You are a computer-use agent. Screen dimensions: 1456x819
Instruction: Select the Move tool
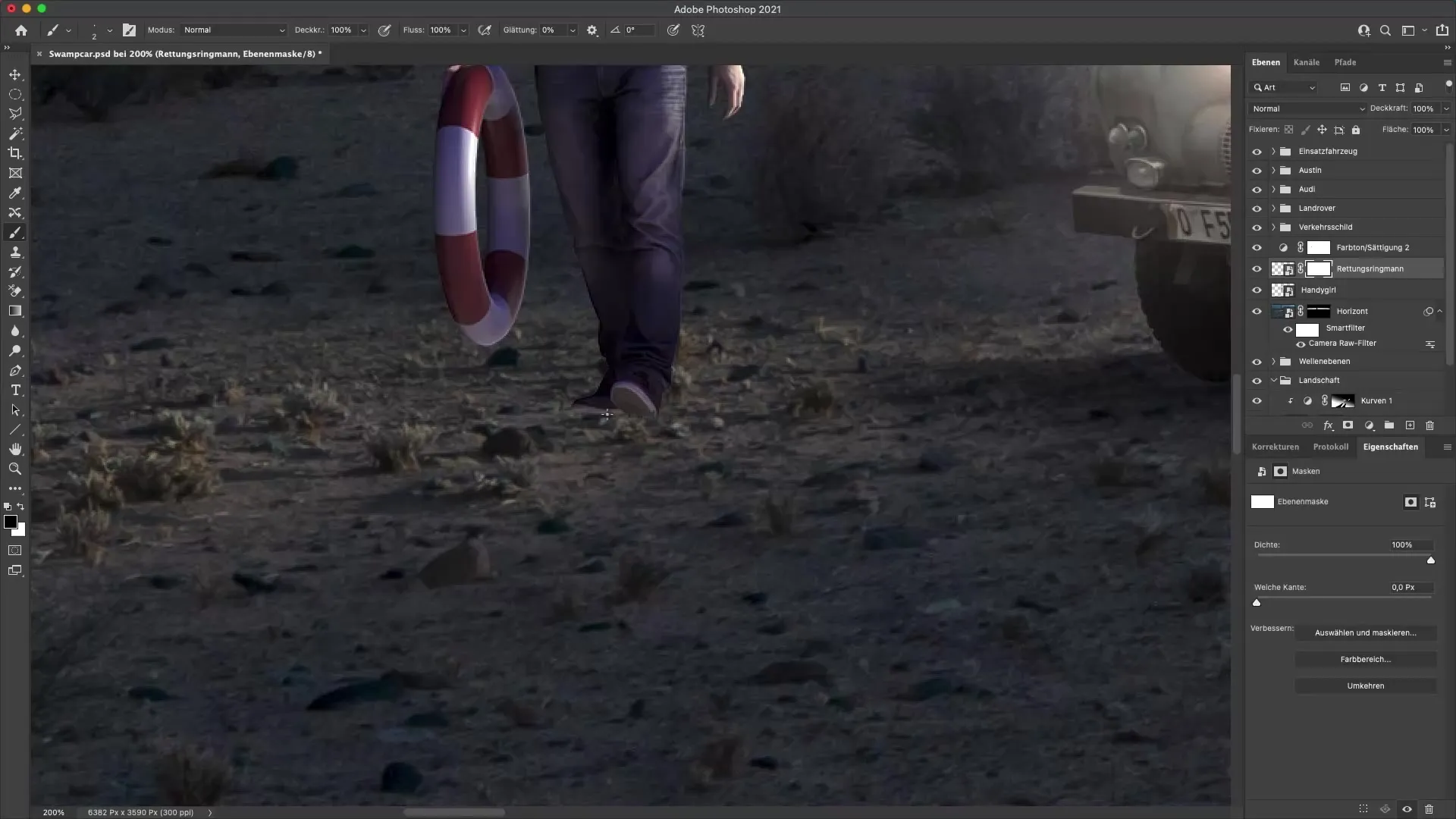coord(15,74)
